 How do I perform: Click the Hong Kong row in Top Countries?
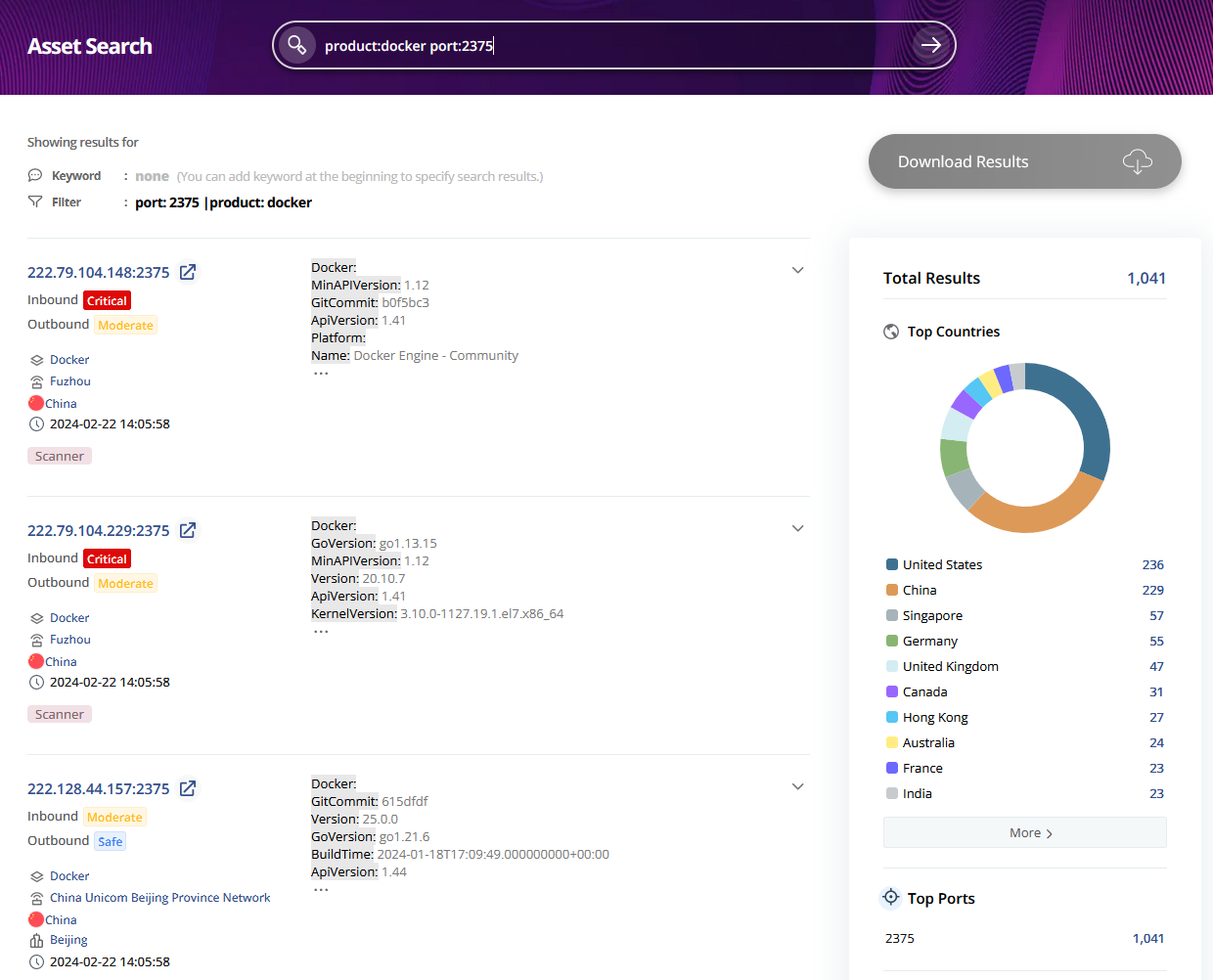coord(1025,717)
